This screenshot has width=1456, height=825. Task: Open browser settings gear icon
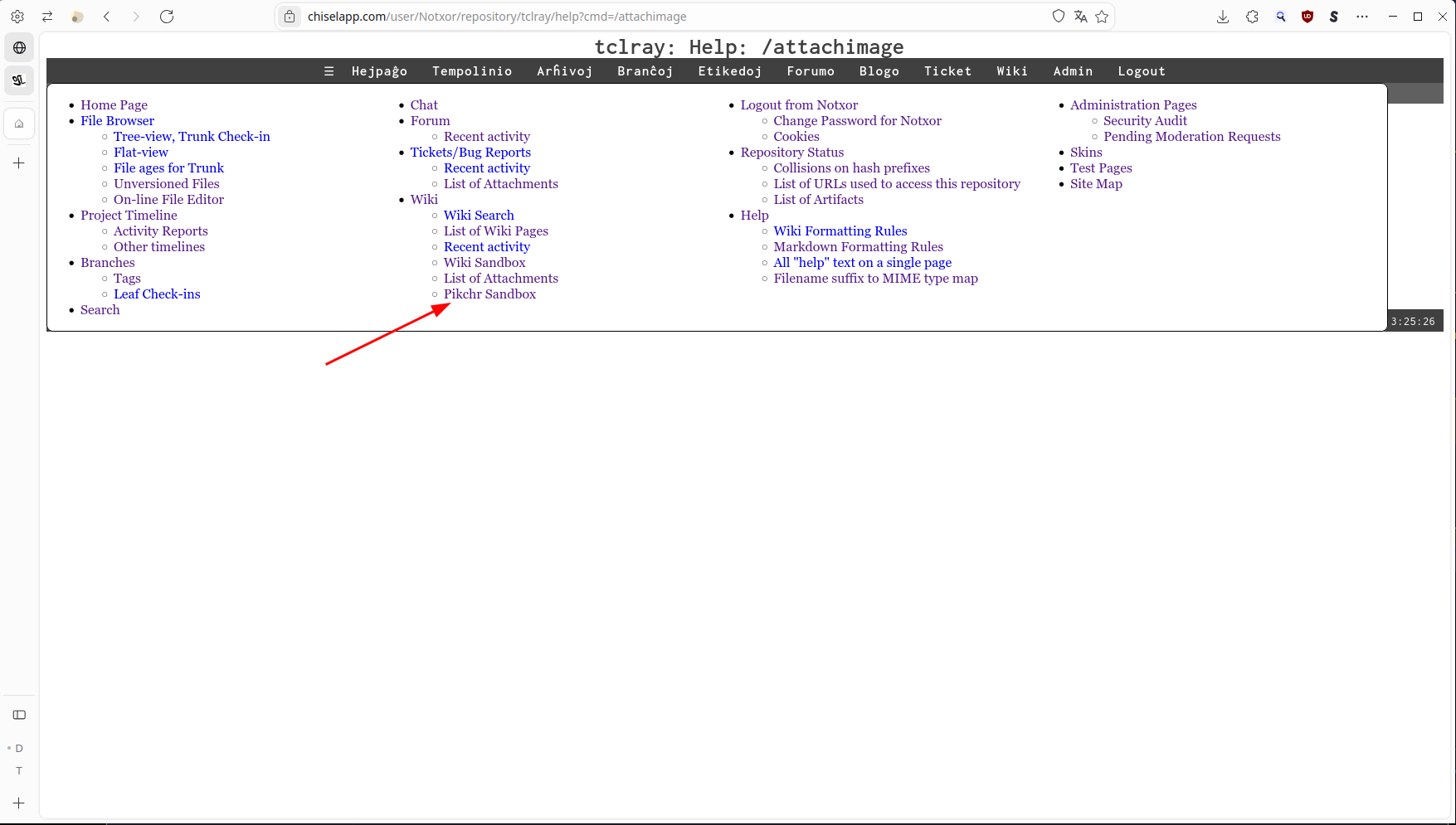click(x=17, y=17)
